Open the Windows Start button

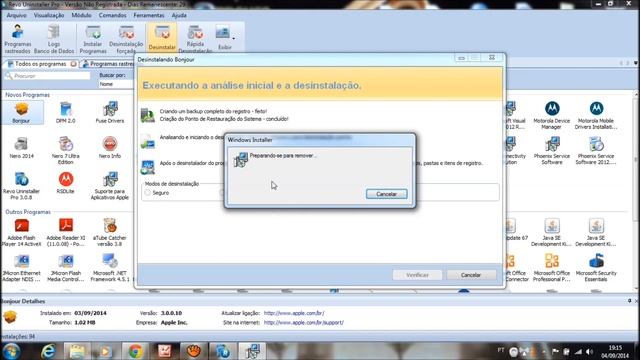(11, 351)
